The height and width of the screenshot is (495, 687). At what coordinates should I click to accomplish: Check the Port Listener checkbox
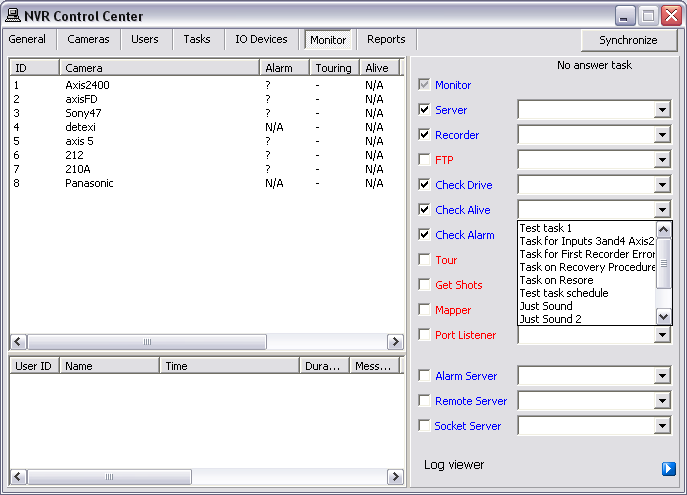(424, 334)
